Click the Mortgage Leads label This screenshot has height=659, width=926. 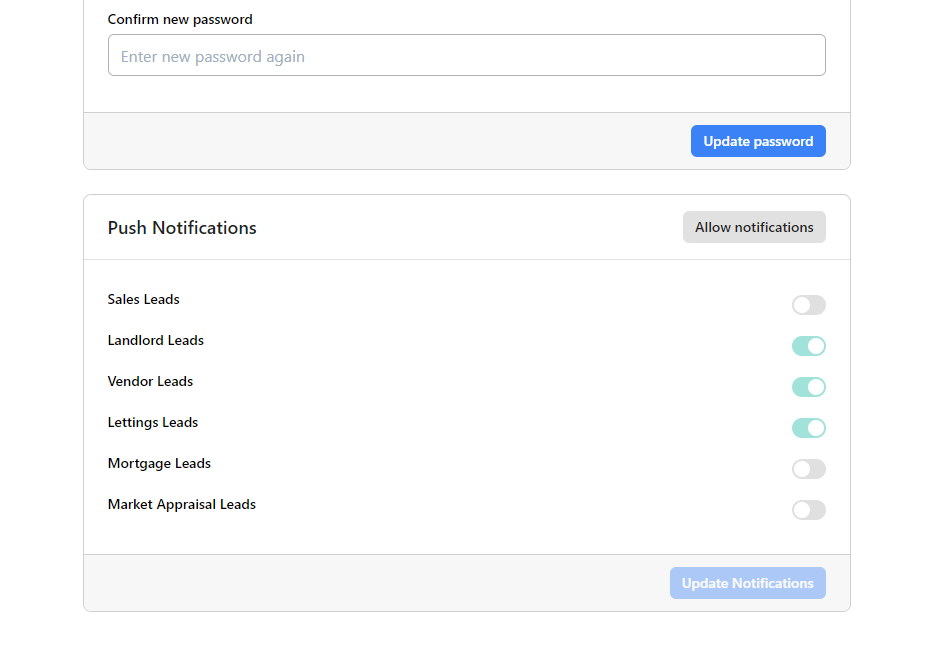pyautogui.click(x=159, y=463)
